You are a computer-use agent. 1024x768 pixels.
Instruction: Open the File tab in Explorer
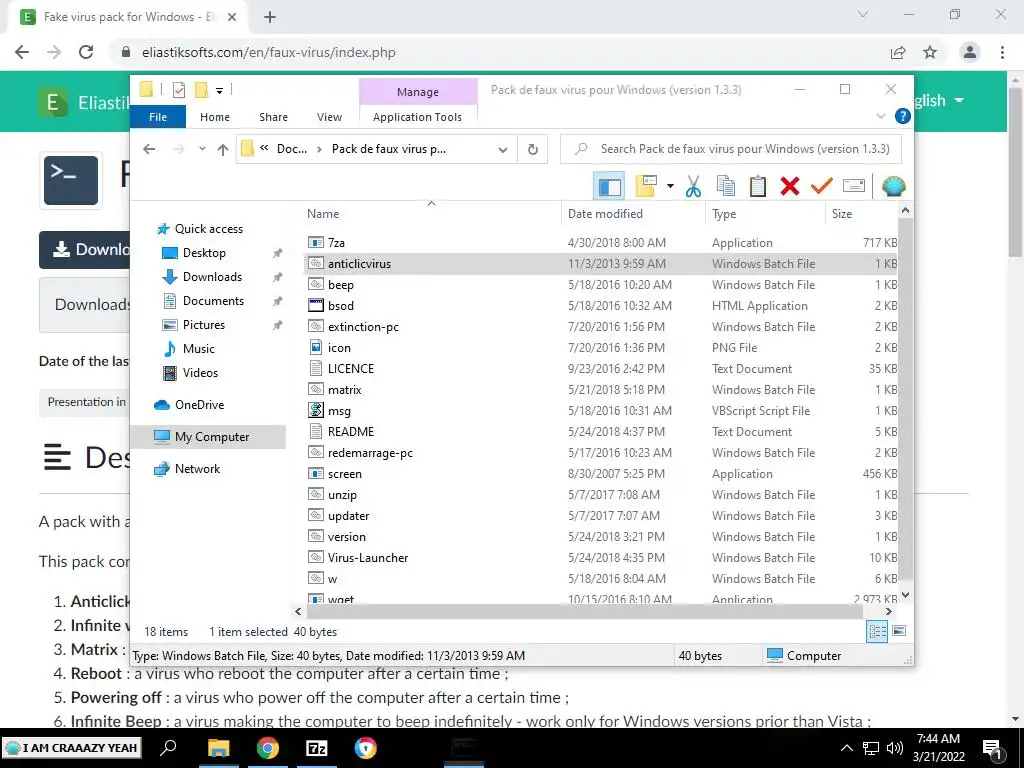coord(158,117)
